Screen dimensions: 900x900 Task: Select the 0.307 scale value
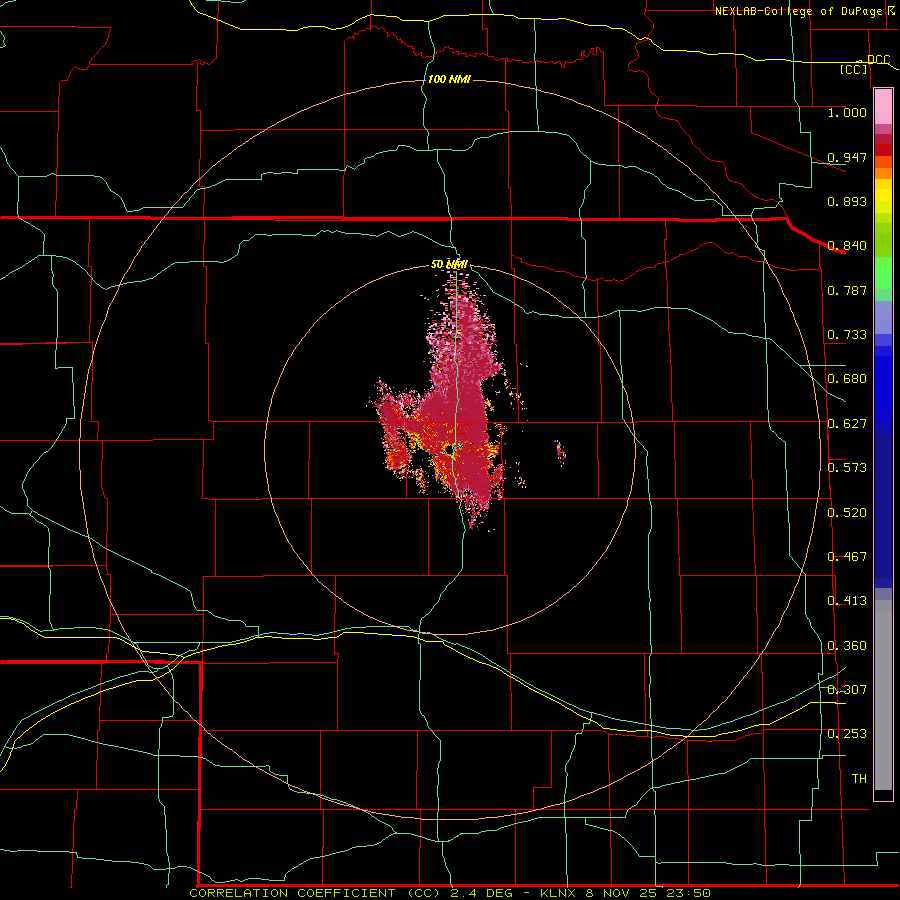[847, 690]
